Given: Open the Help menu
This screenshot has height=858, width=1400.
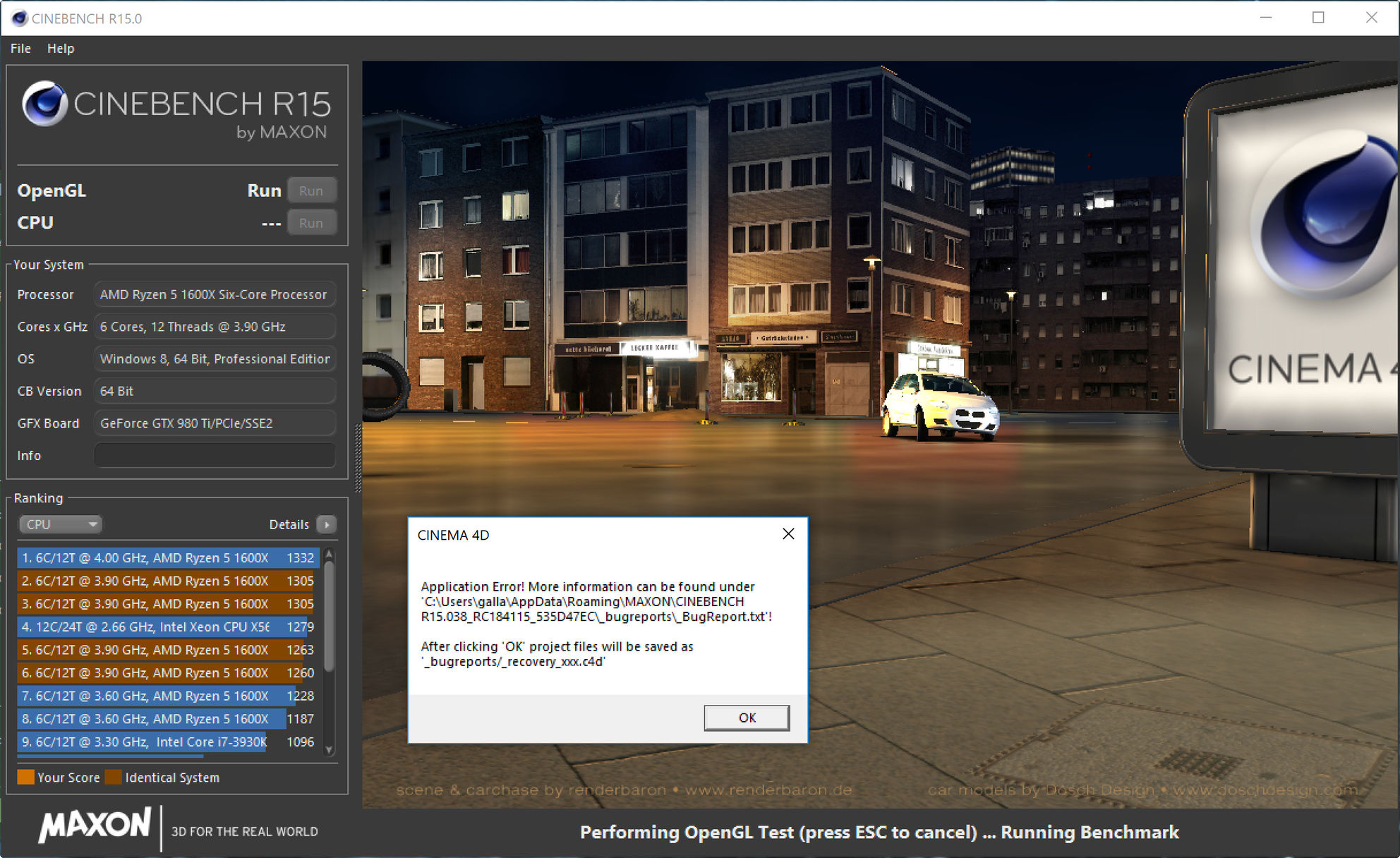Looking at the screenshot, I should (x=61, y=48).
